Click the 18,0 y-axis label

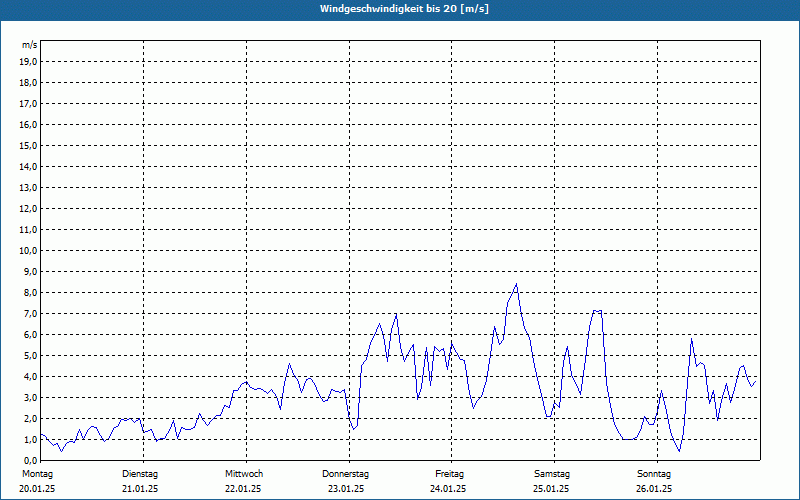click(x=28, y=83)
